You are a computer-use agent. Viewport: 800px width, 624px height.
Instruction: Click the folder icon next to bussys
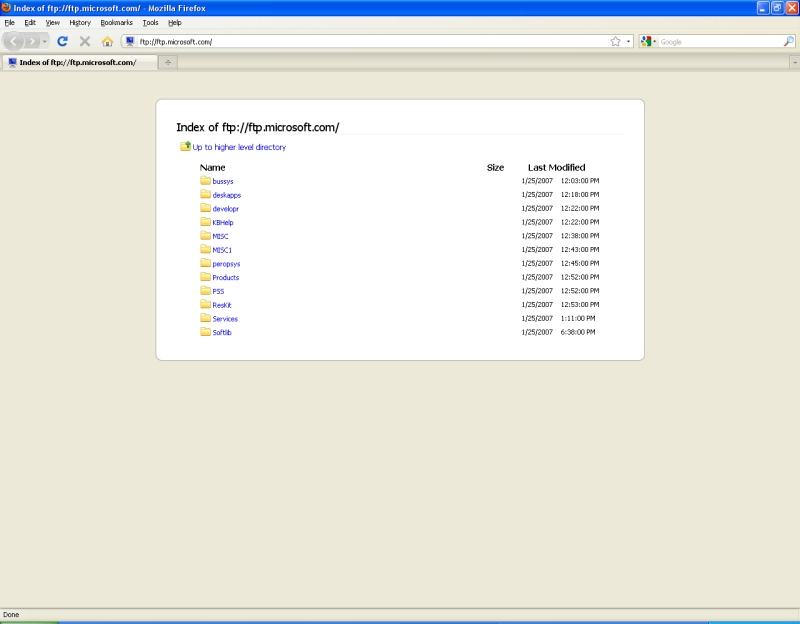point(205,180)
